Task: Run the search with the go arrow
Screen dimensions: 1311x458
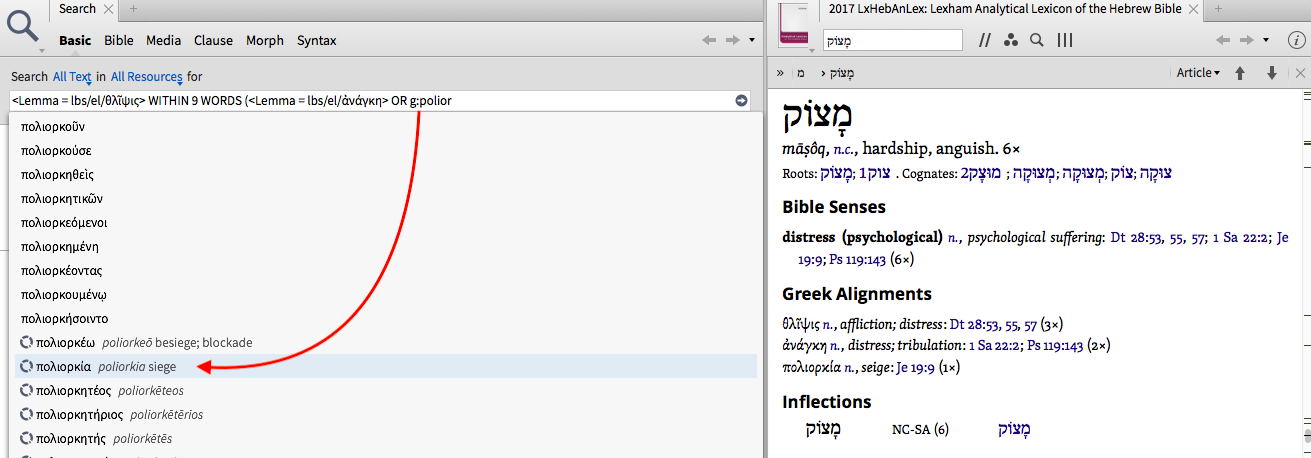Action: [x=741, y=100]
